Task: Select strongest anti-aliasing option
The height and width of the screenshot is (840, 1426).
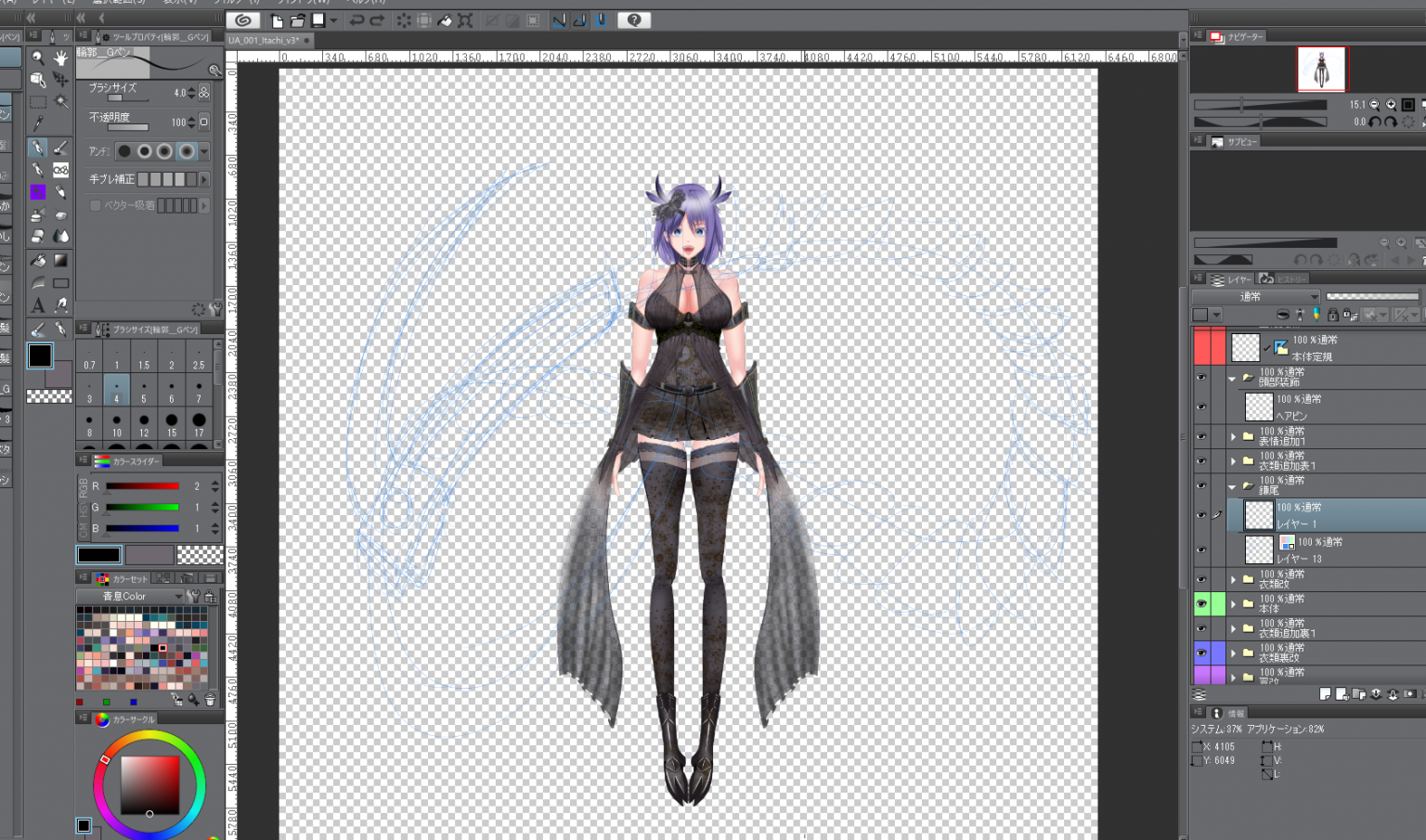Action: [186, 151]
